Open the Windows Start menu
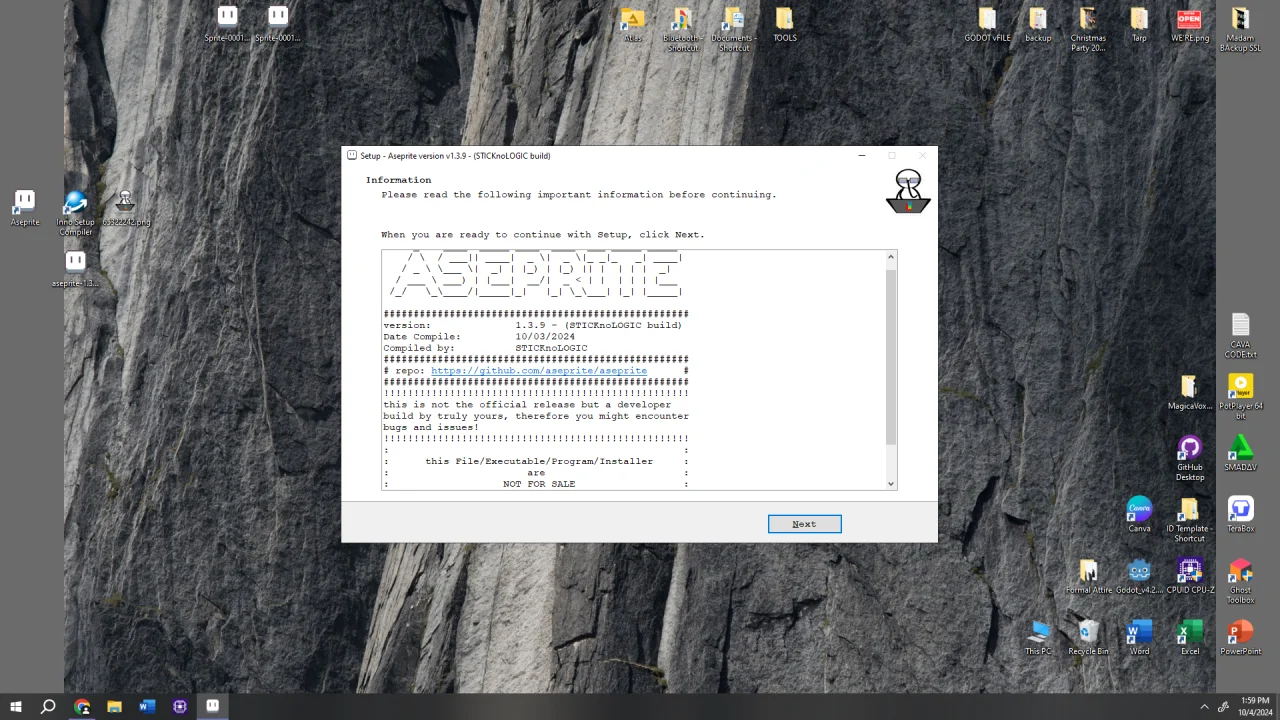1280x720 pixels. 16,706
